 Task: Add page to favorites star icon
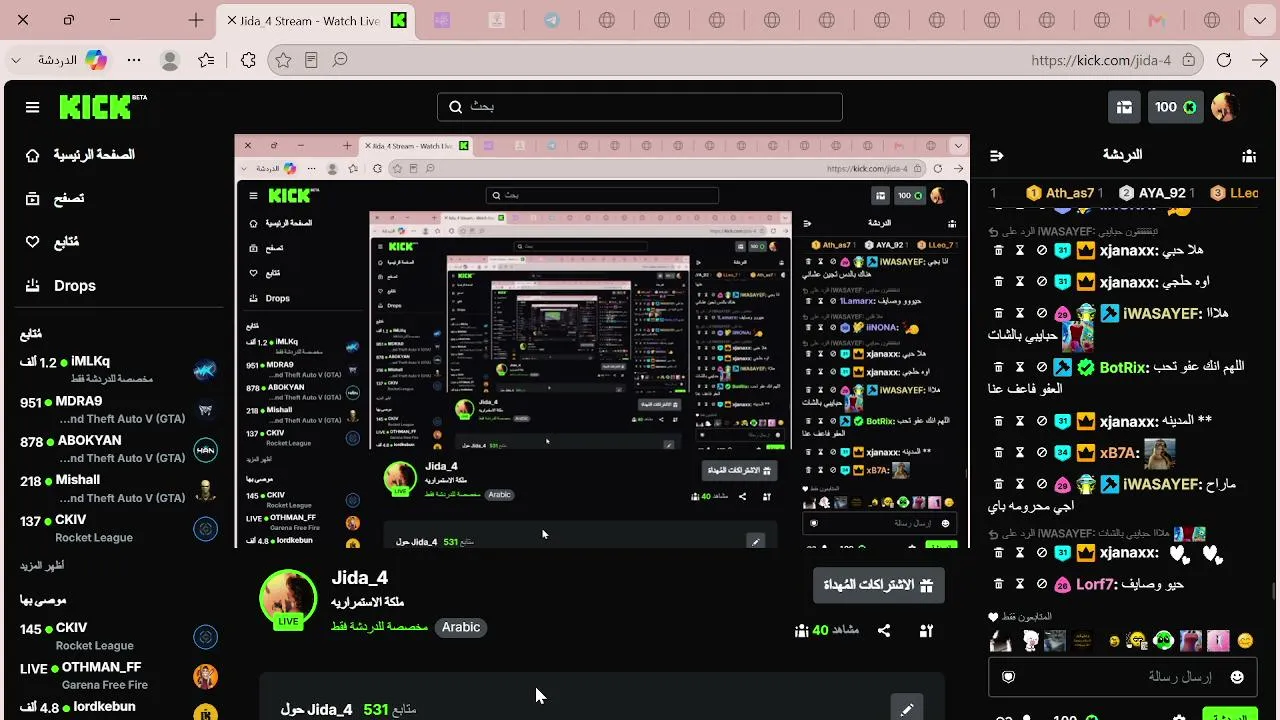(283, 60)
